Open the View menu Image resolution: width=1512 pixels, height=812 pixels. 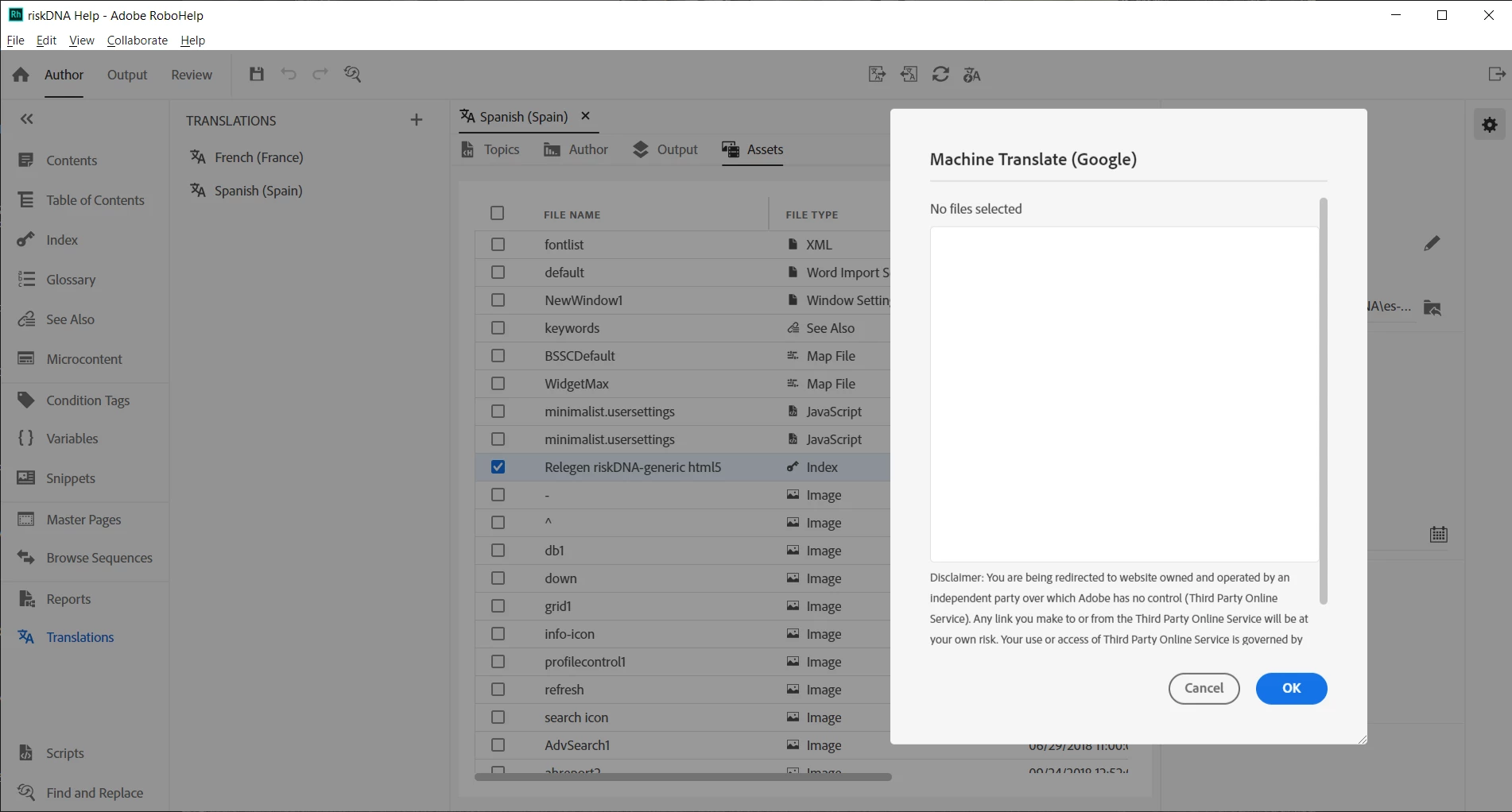coord(81,41)
